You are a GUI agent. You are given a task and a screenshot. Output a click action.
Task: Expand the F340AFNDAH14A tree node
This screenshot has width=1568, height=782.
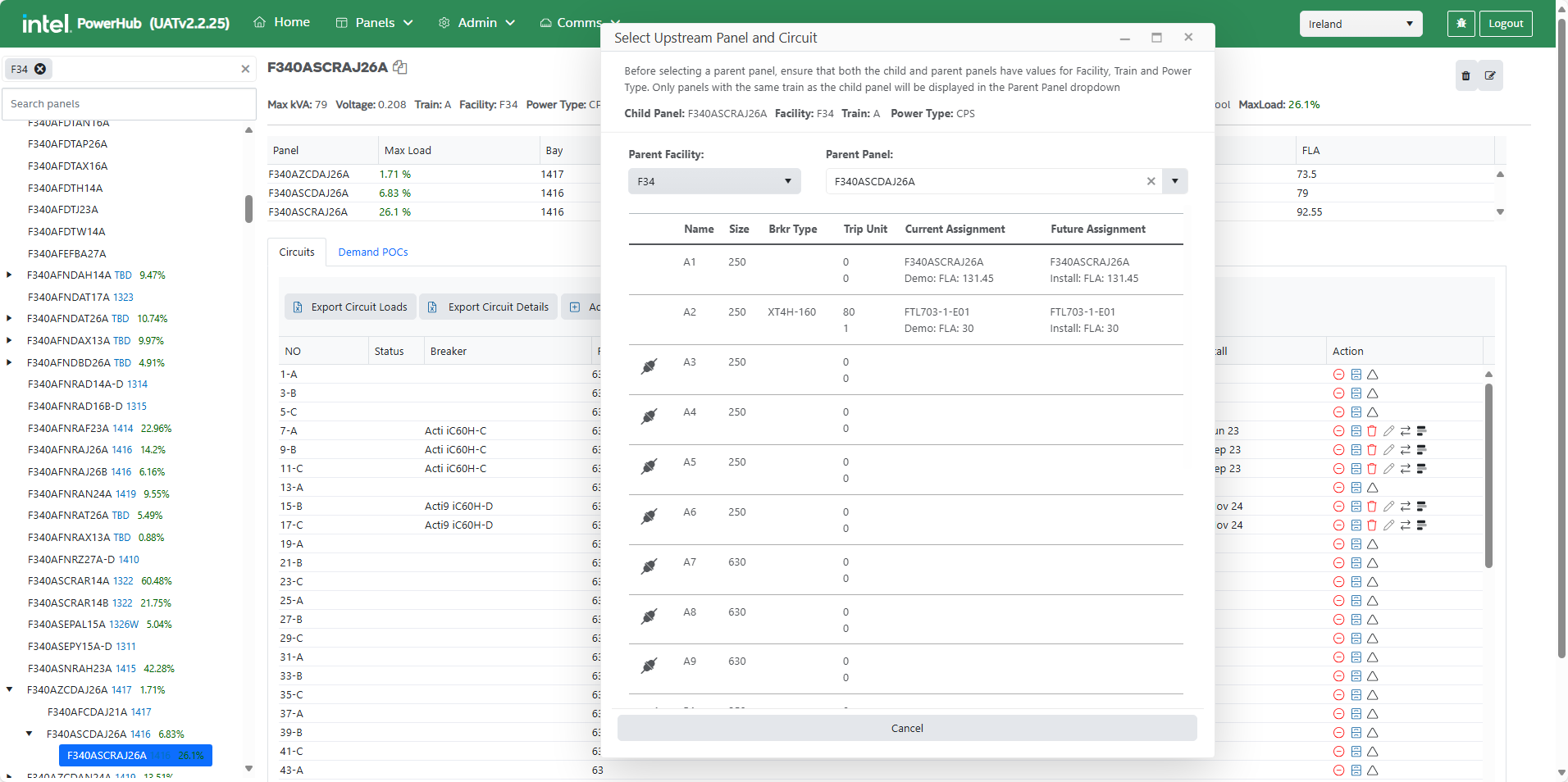(9, 275)
